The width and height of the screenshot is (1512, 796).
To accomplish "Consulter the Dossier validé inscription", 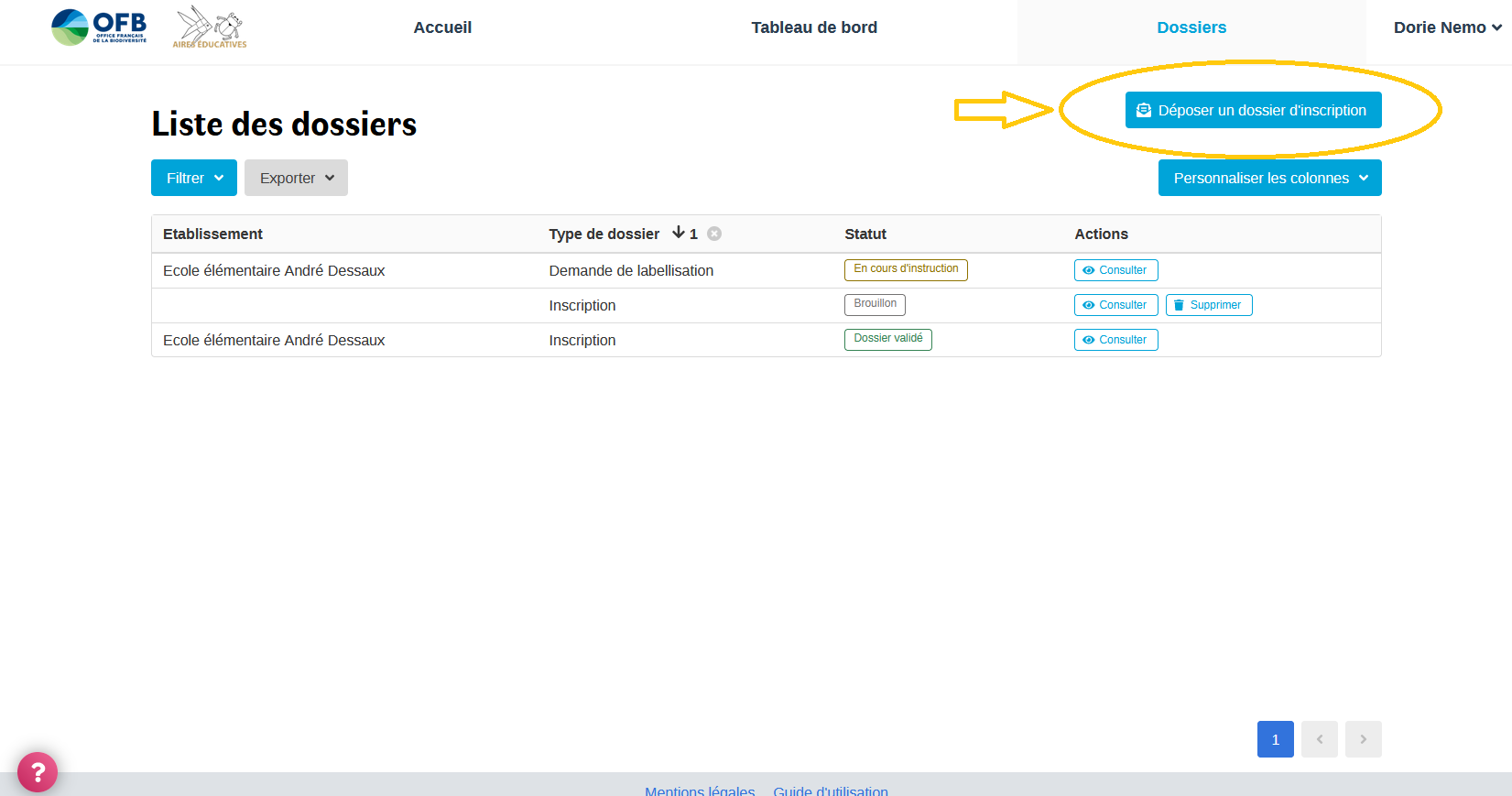I will coord(1115,340).
